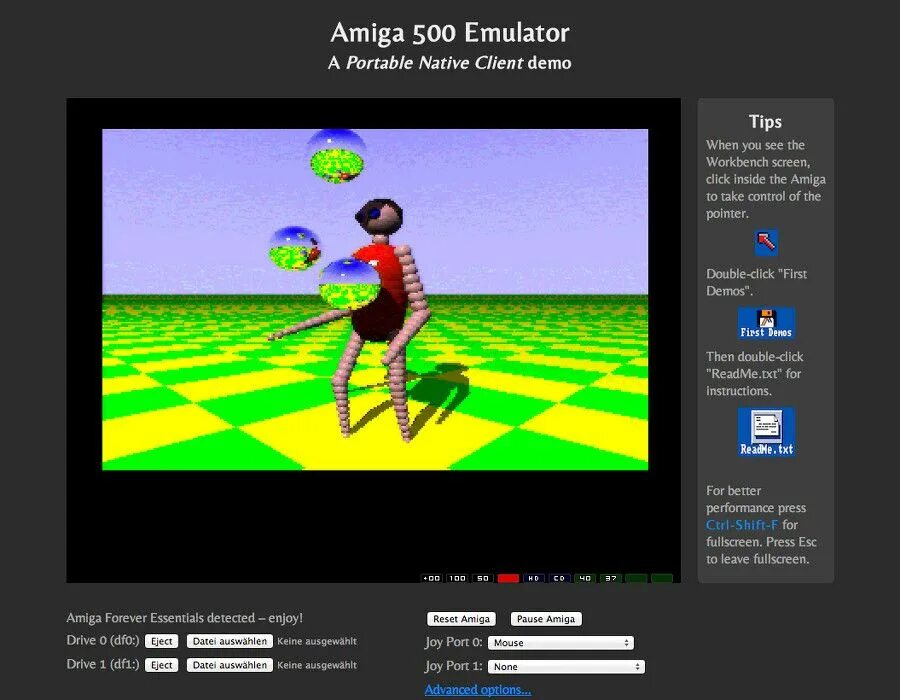Viewport: 900px width, 700px height.
Task: Click the +00 status indicator
Action: click(x=431, y=578)
